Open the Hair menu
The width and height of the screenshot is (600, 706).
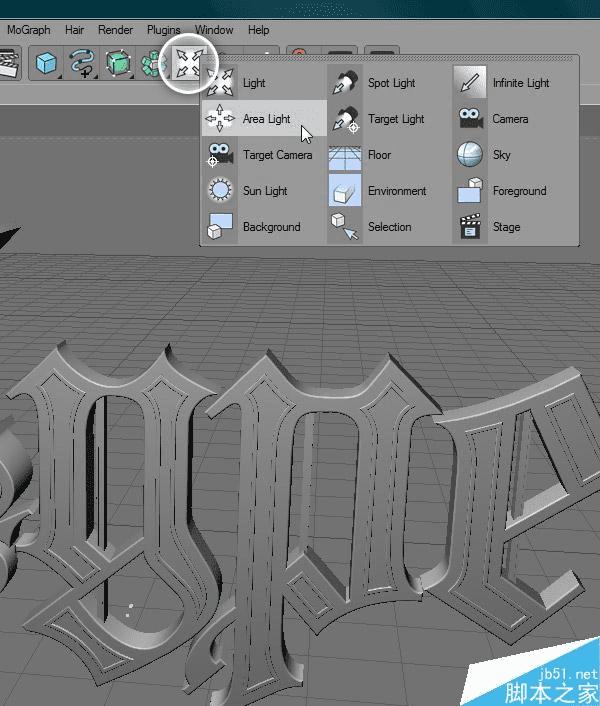click(x=74, y=30)
